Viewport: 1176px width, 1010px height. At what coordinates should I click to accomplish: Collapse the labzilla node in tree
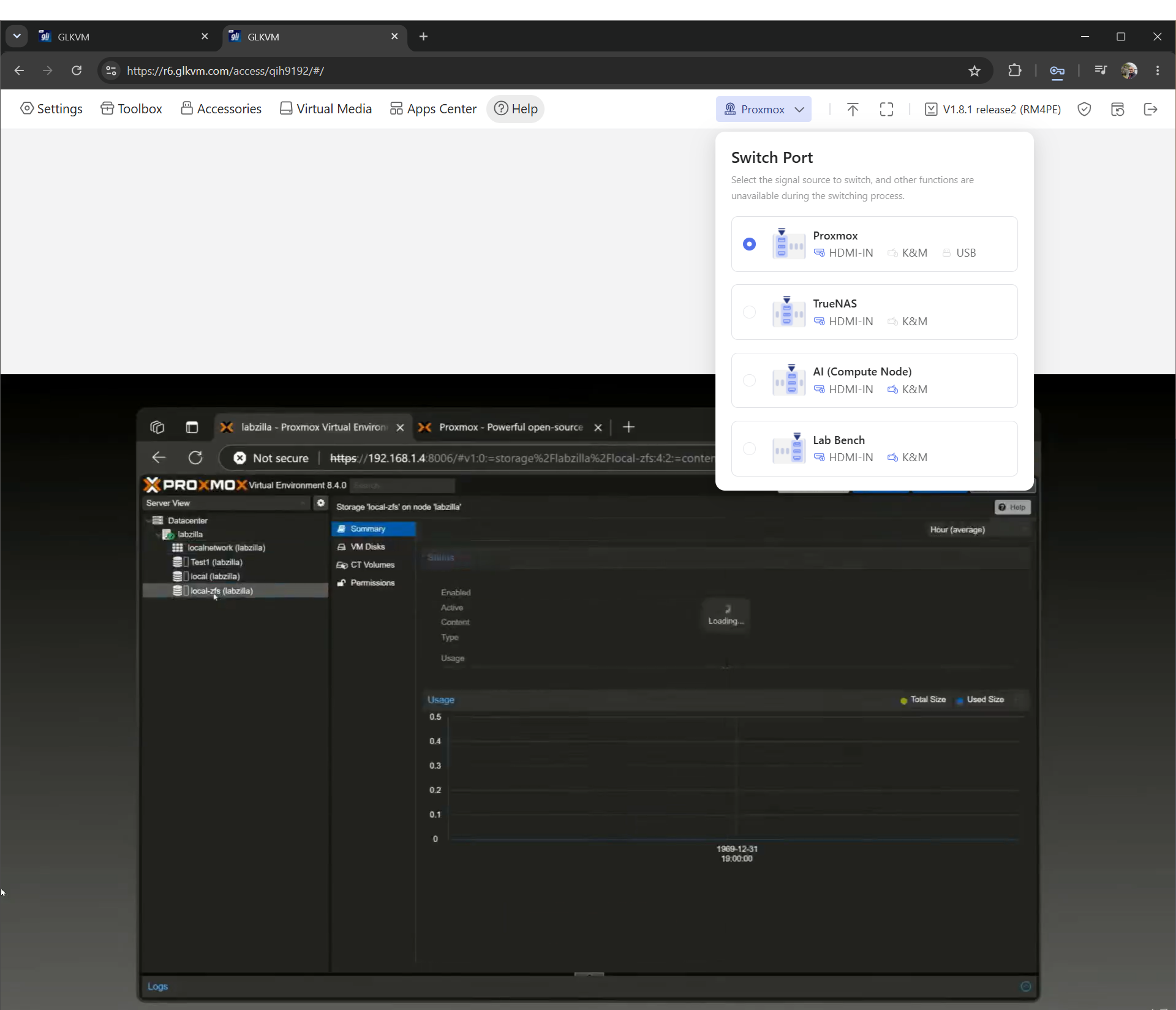(x=158, y=535)
